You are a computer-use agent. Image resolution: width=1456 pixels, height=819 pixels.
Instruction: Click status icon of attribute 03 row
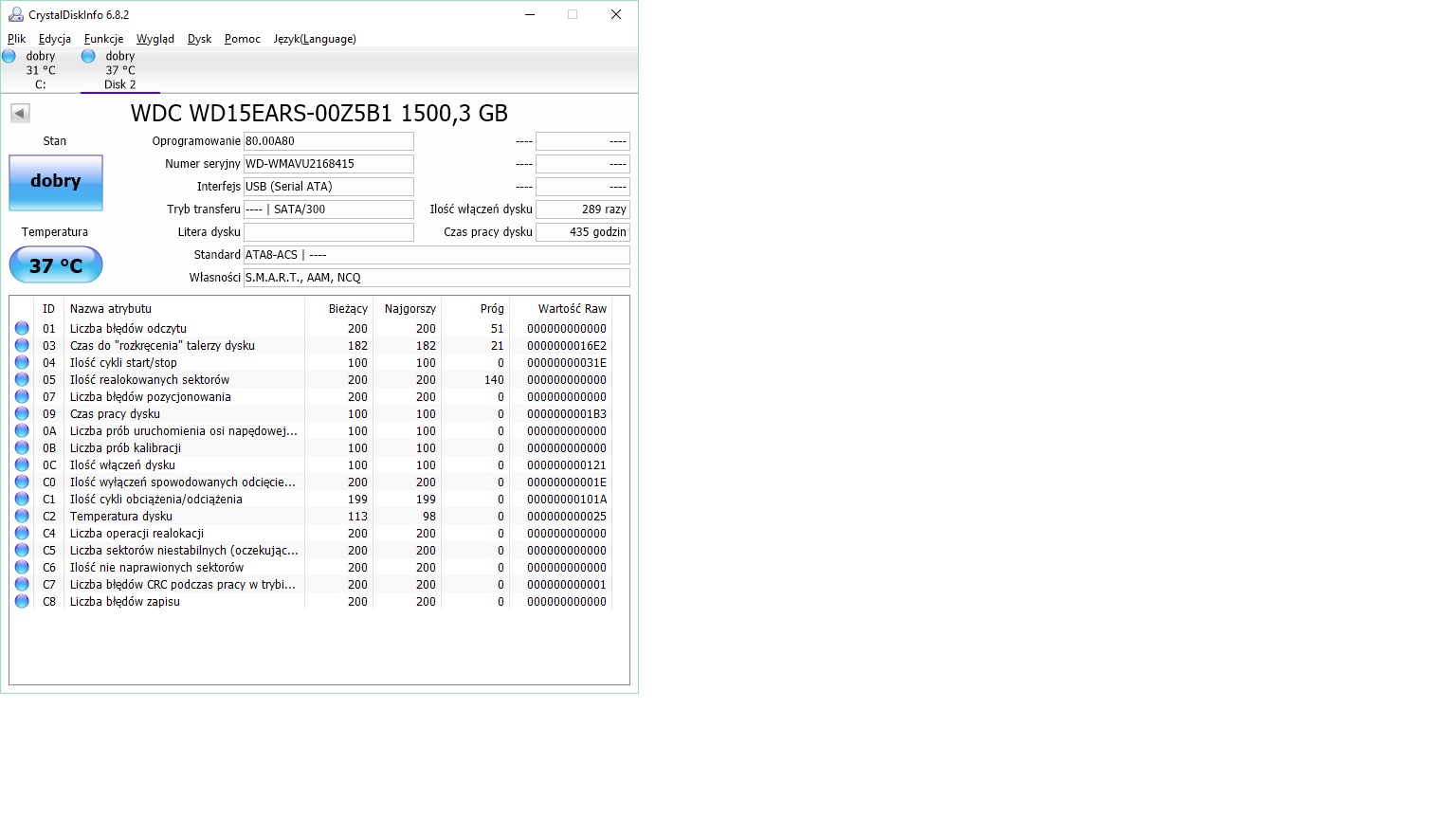point(22,345)
